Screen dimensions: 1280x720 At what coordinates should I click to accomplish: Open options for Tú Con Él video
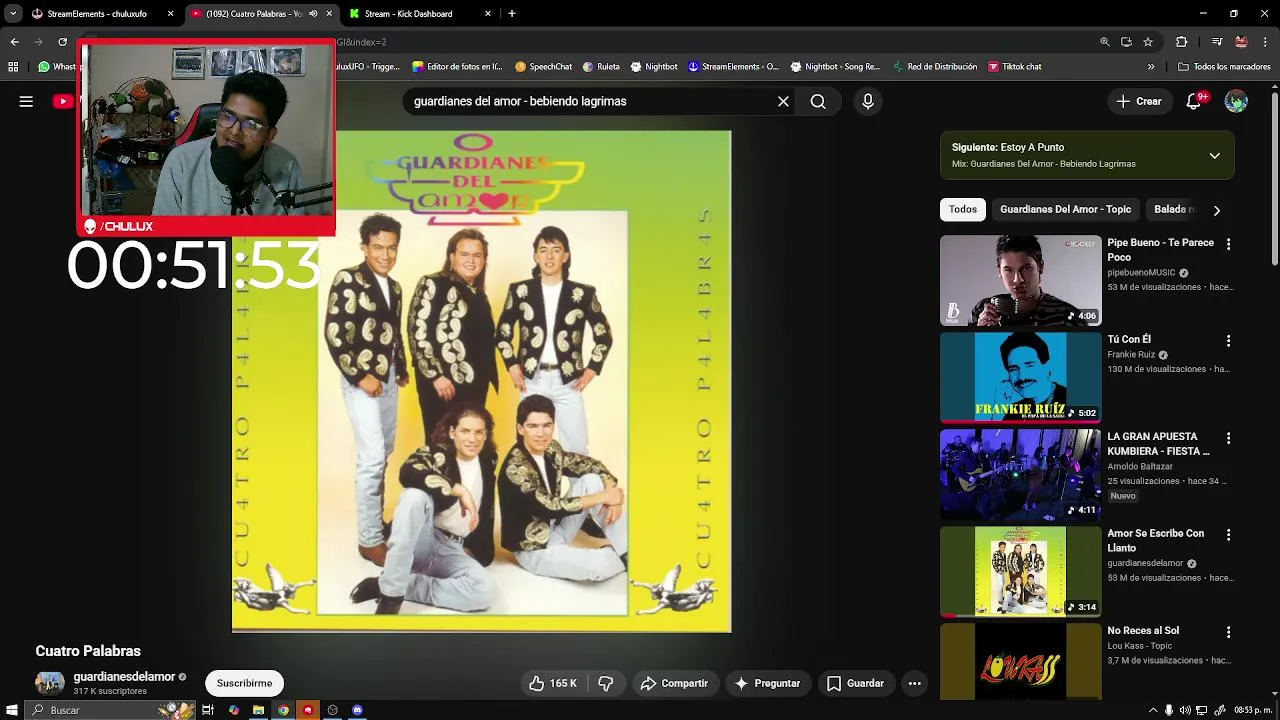pyautogui.click(x=1228, y=341)
